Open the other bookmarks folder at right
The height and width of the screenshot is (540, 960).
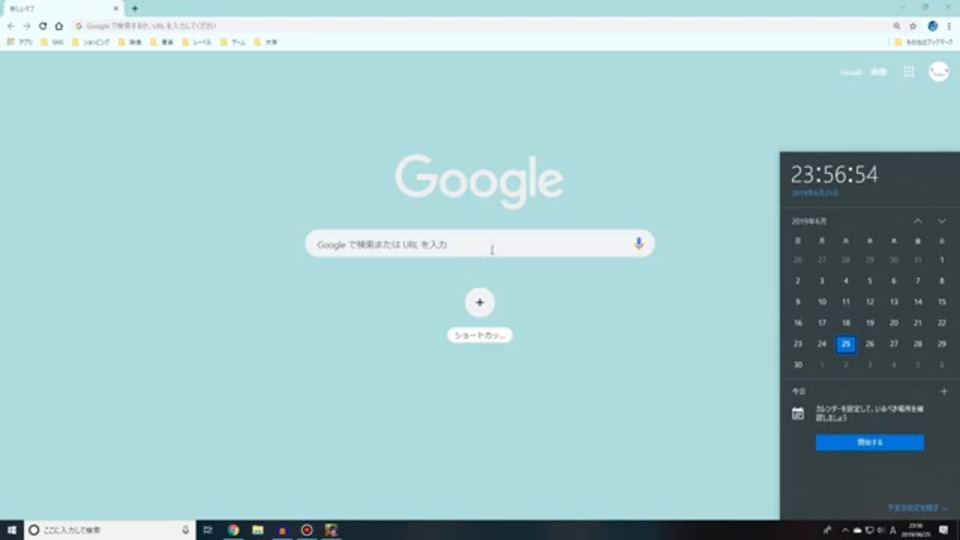[x=924, y=42]
